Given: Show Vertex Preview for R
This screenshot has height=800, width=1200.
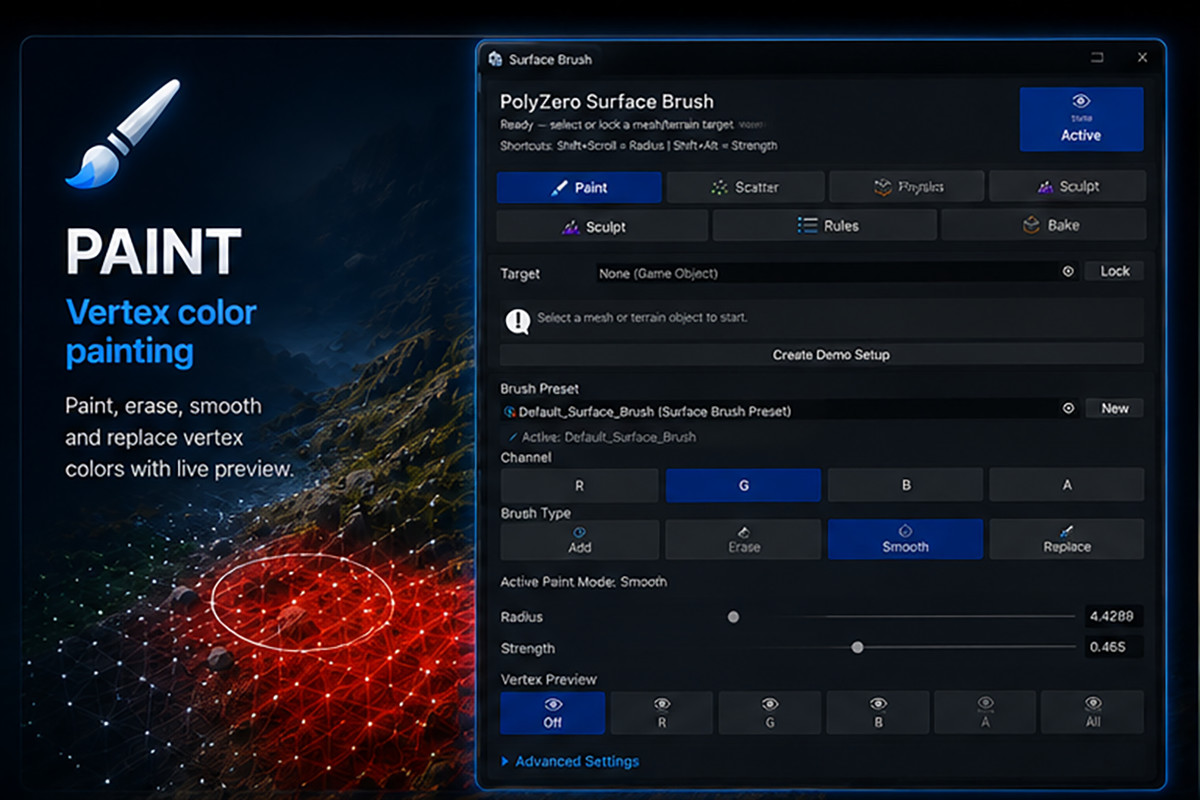Looking at the screenshot, I should pyautogui.click(x=662, y=713).
